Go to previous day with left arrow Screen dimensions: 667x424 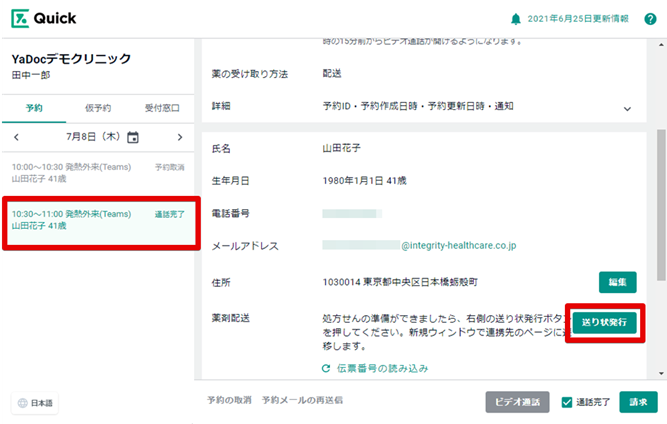tap(16, 137)
